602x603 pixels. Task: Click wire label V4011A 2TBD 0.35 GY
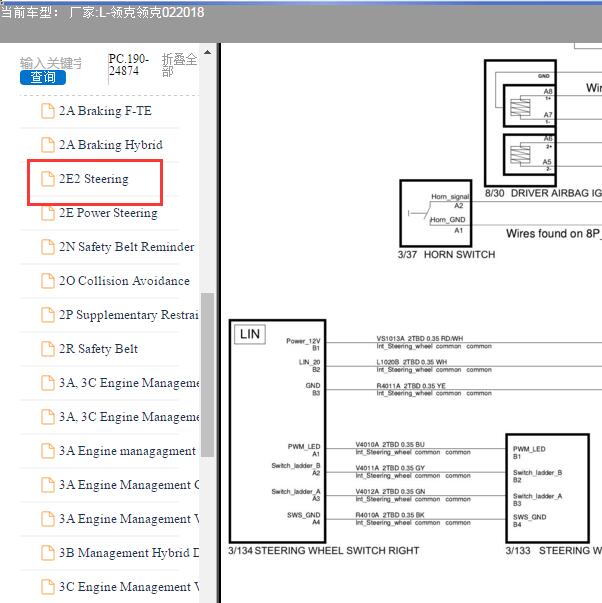390,468
